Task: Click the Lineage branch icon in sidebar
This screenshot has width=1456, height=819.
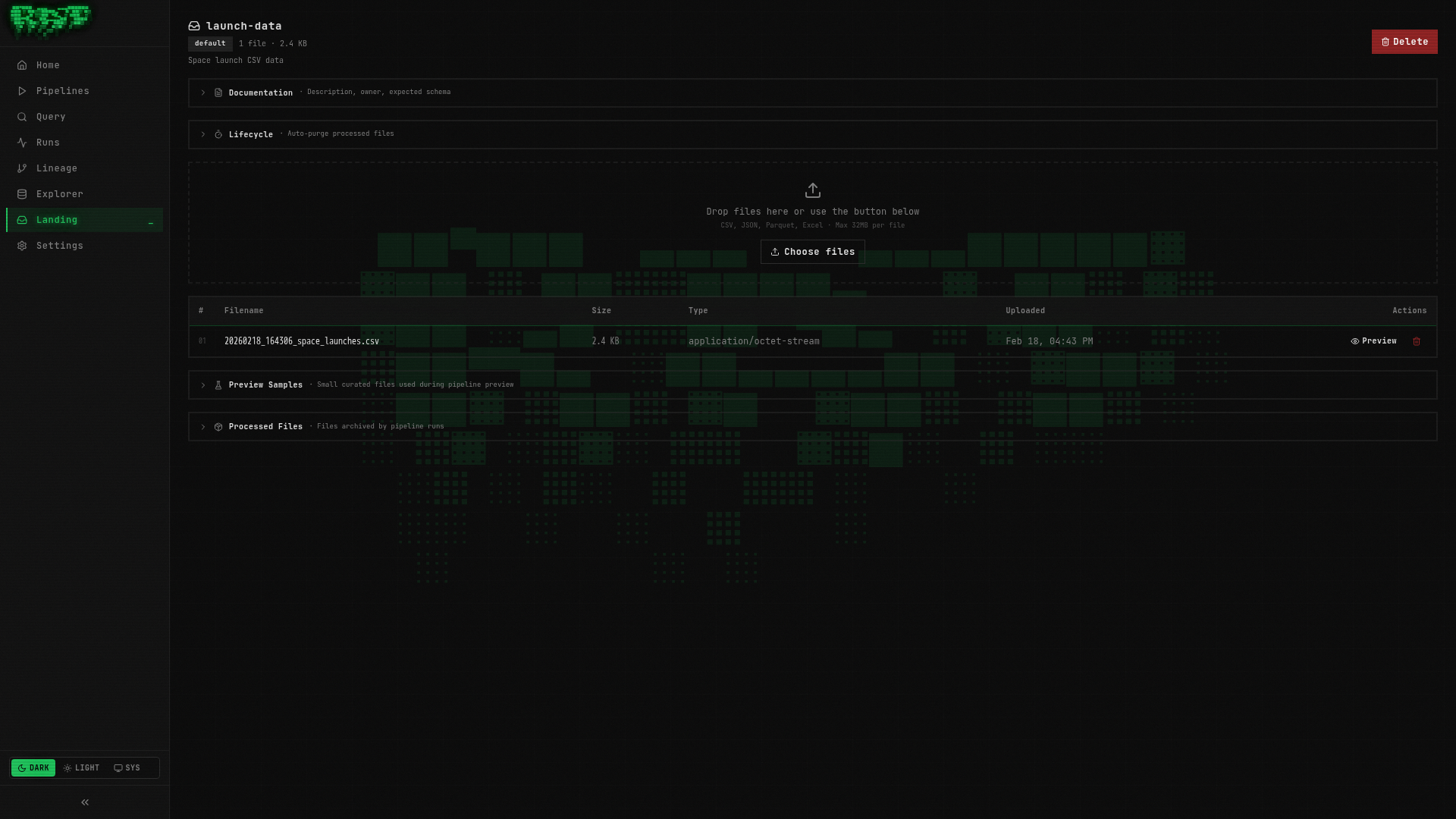Action: pos(22,168)
